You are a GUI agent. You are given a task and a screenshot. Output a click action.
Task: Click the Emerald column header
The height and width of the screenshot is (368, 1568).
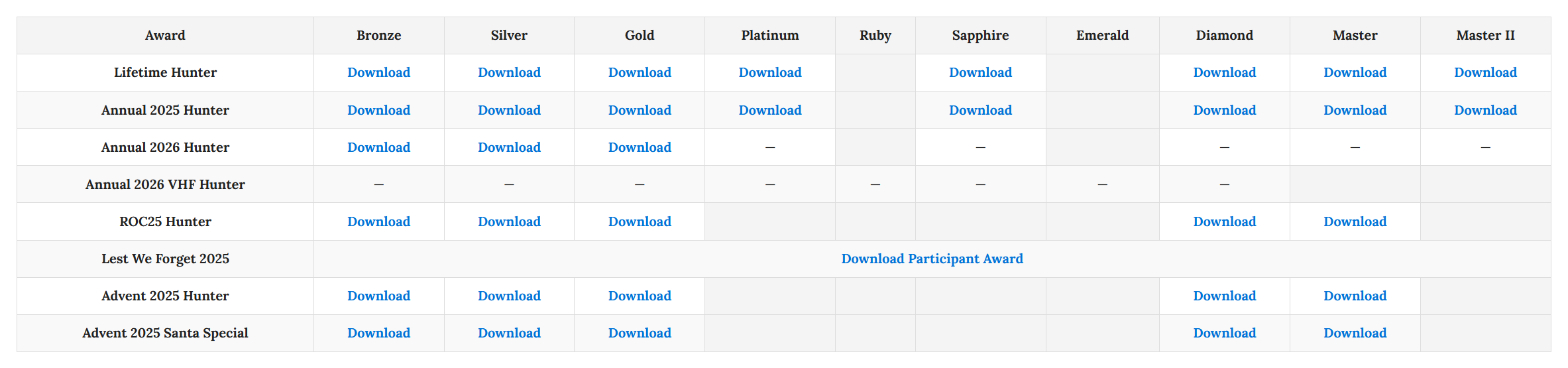coord(1102,35)
